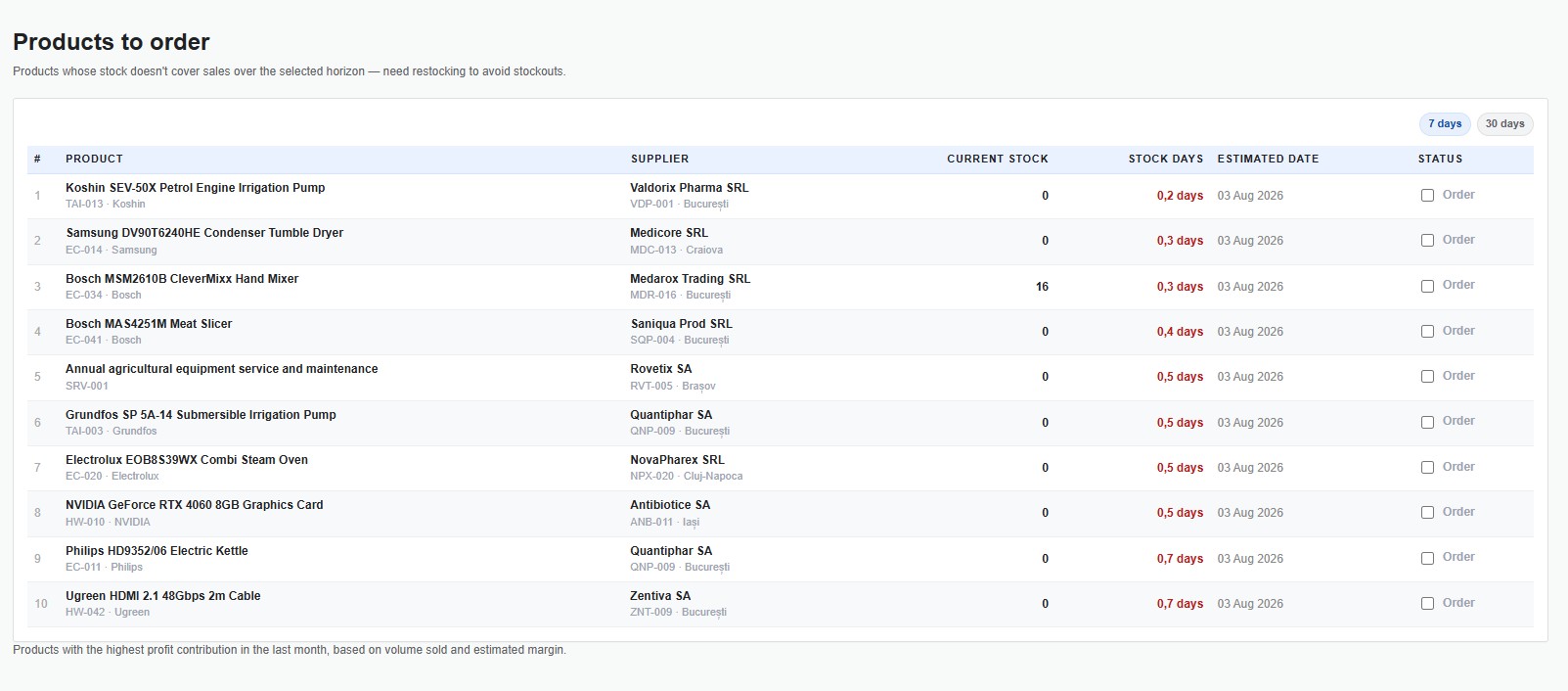The height and width of the screenshot is (691, 1568).
Task: Open Ugreen HDMI 2.1 48Gbps 2m Cable
Action: [163, 596]
